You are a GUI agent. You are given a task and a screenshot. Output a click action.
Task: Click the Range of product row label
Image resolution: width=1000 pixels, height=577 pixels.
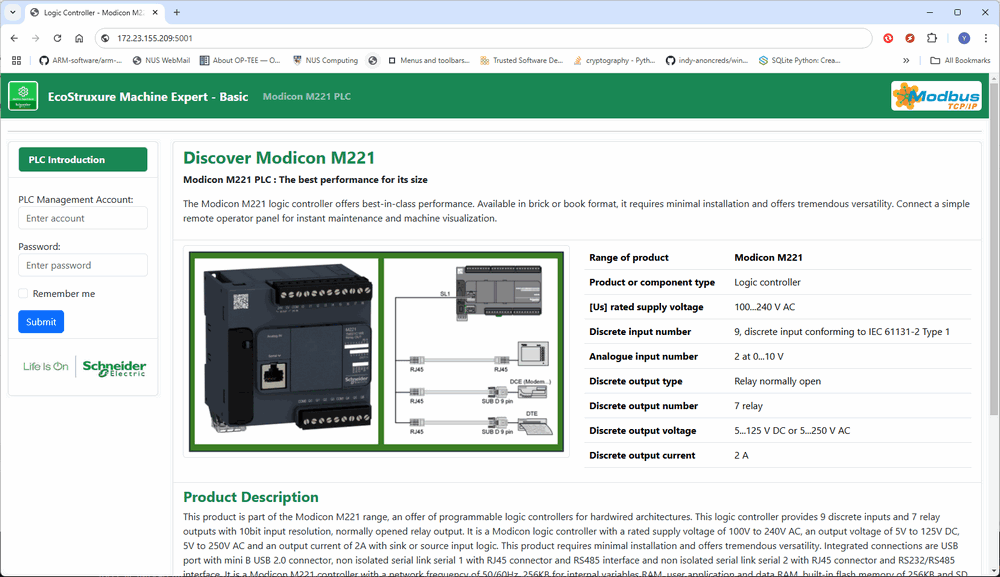(x=629, y=258)
